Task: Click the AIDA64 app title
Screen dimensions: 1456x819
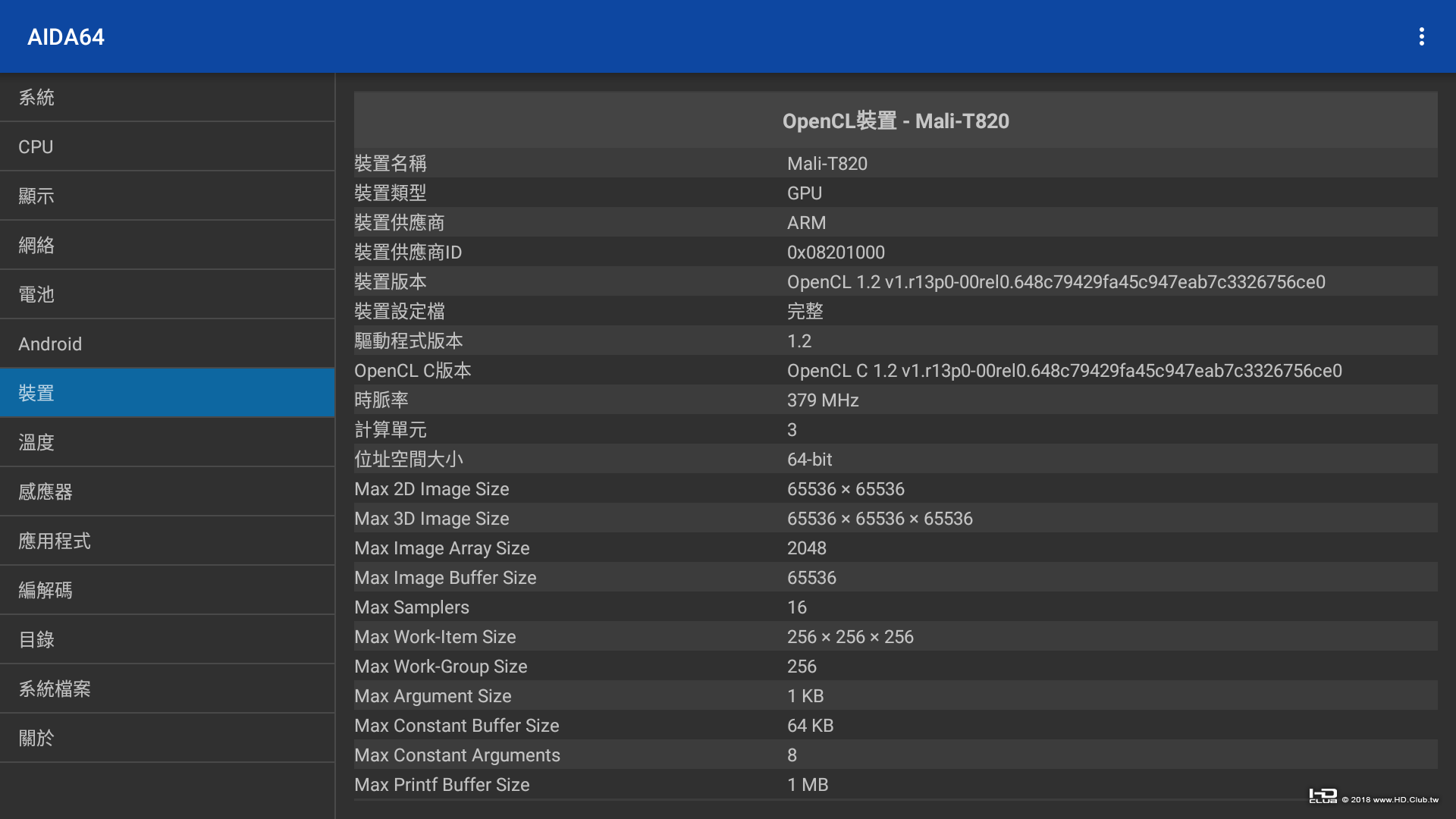Action: [66, 36]
